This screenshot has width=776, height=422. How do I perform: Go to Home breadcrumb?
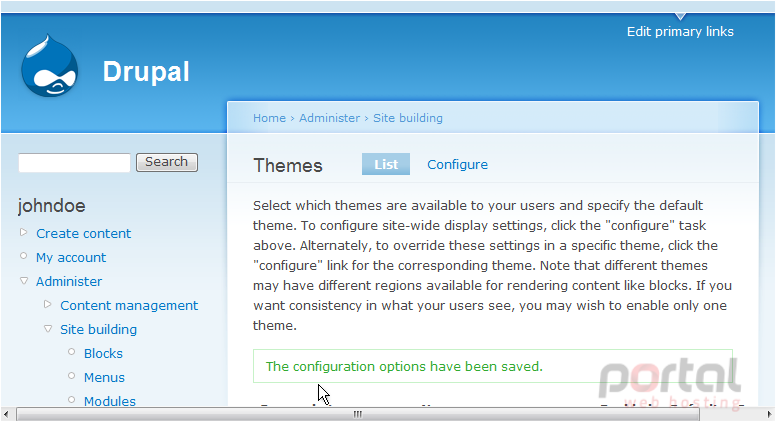click(269, 118)
